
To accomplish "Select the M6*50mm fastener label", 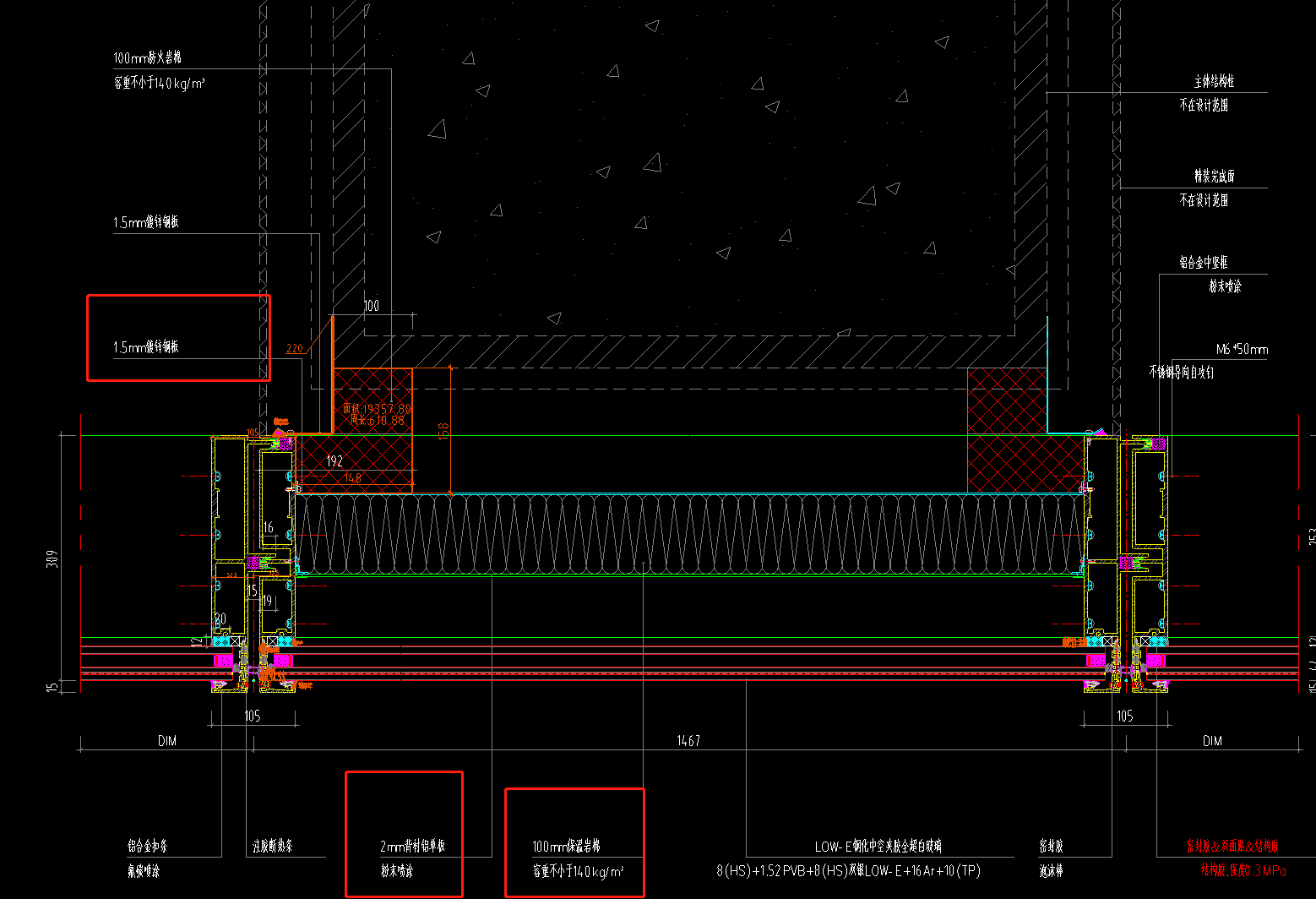I will point(1242,349).
